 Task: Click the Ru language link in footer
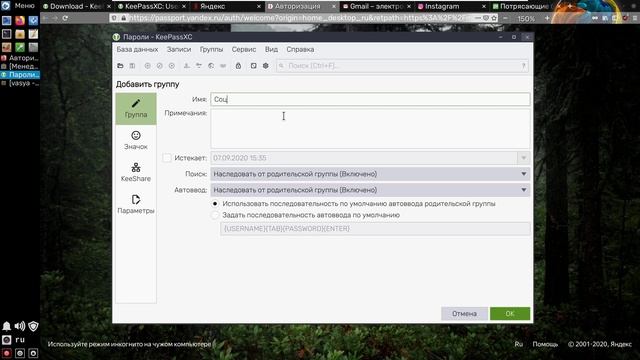pyautogui.click(x=518, y=344)
